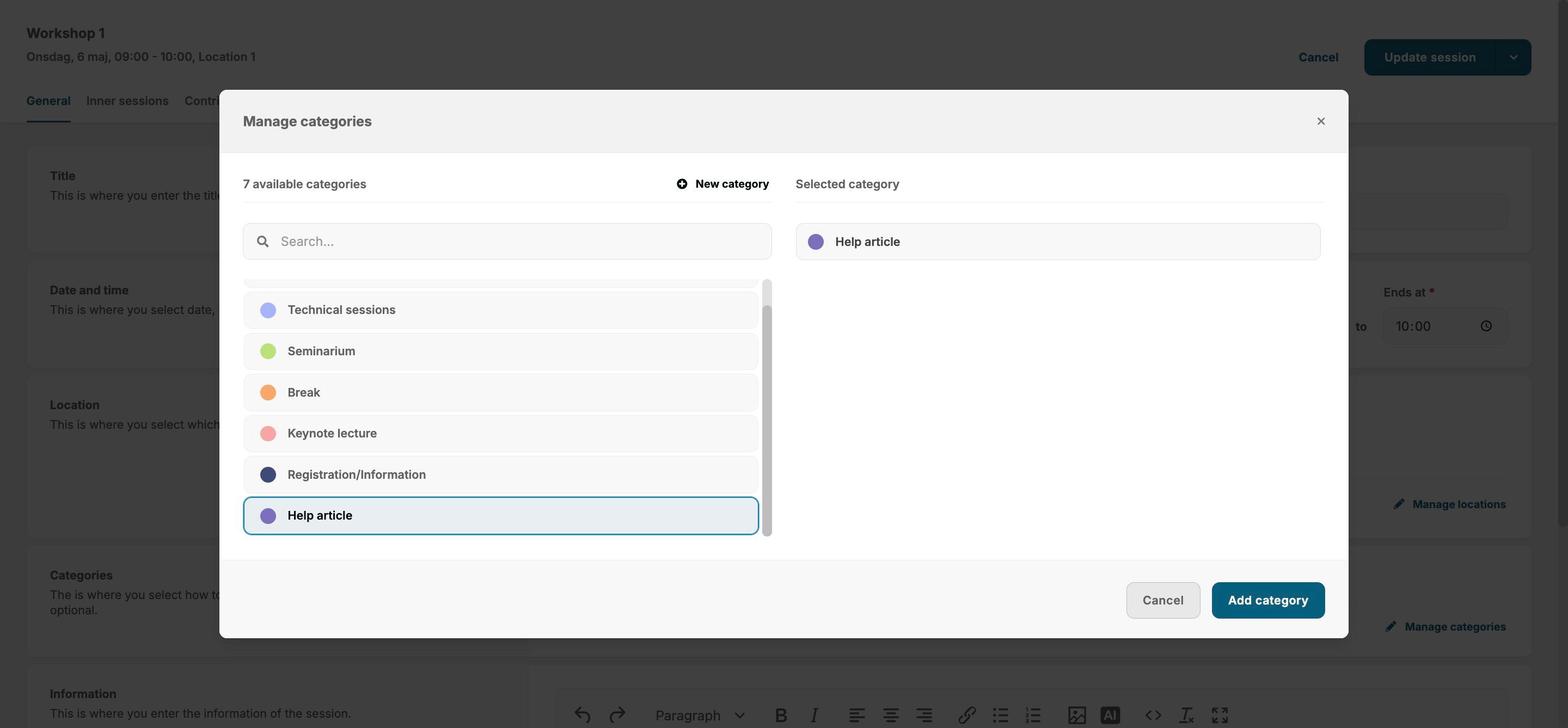This screenshot has width=1568, height=728.
Task: Click the insert image icon
Action: (1076, 715)
